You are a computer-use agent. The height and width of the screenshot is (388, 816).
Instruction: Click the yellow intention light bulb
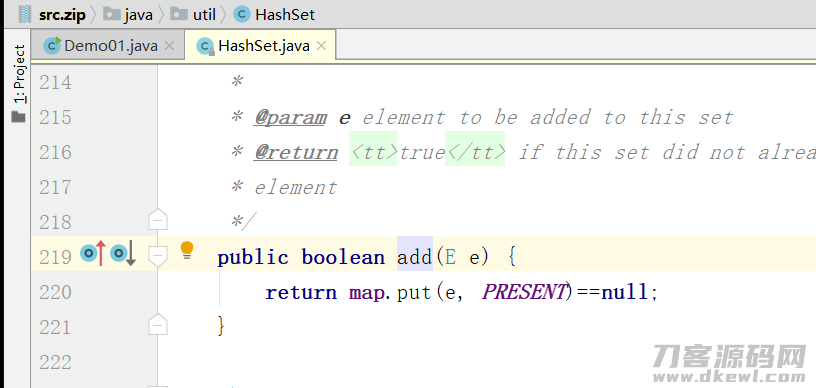187,250
